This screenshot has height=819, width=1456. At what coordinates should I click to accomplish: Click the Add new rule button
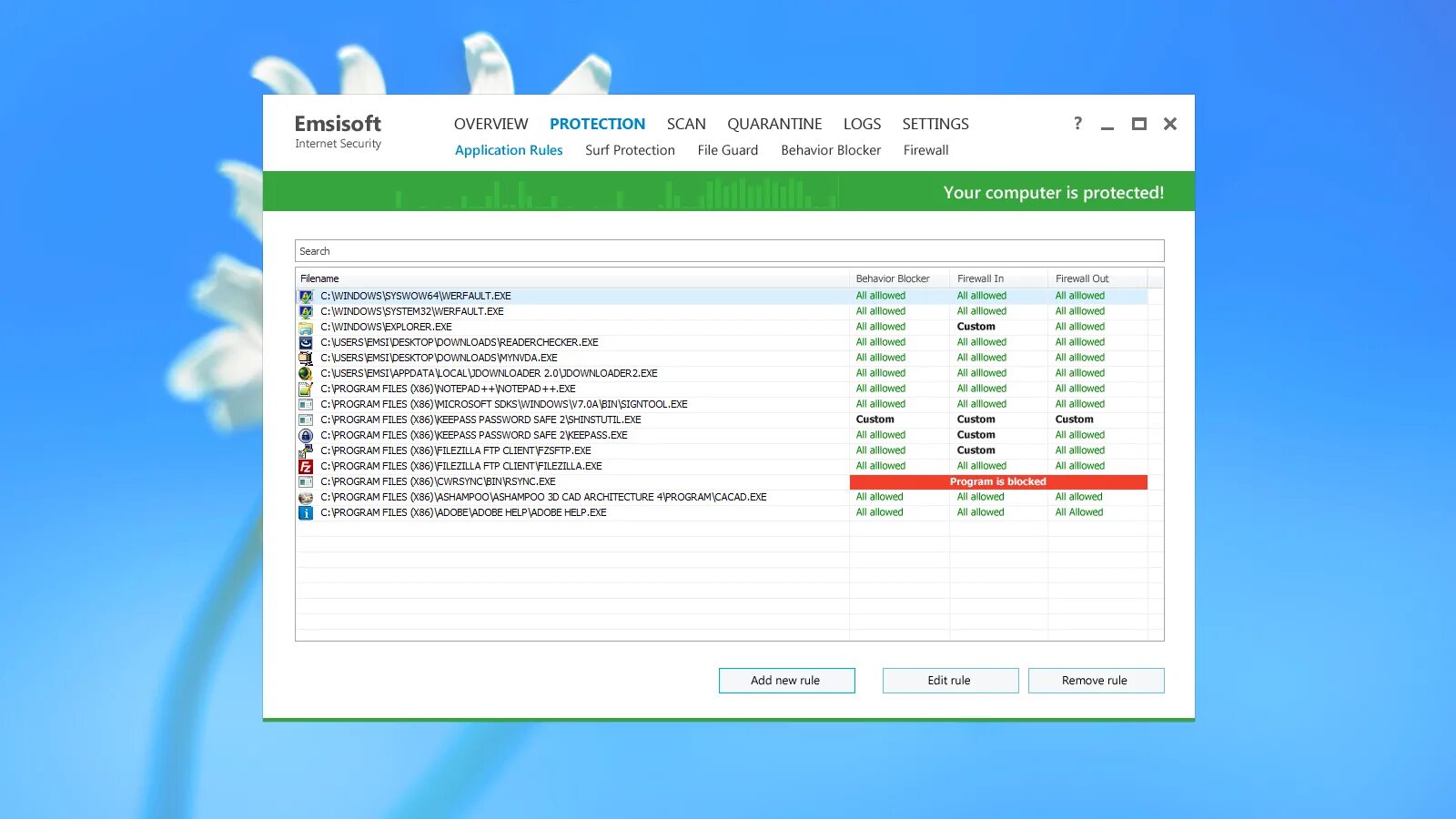(x=787, y=681)
